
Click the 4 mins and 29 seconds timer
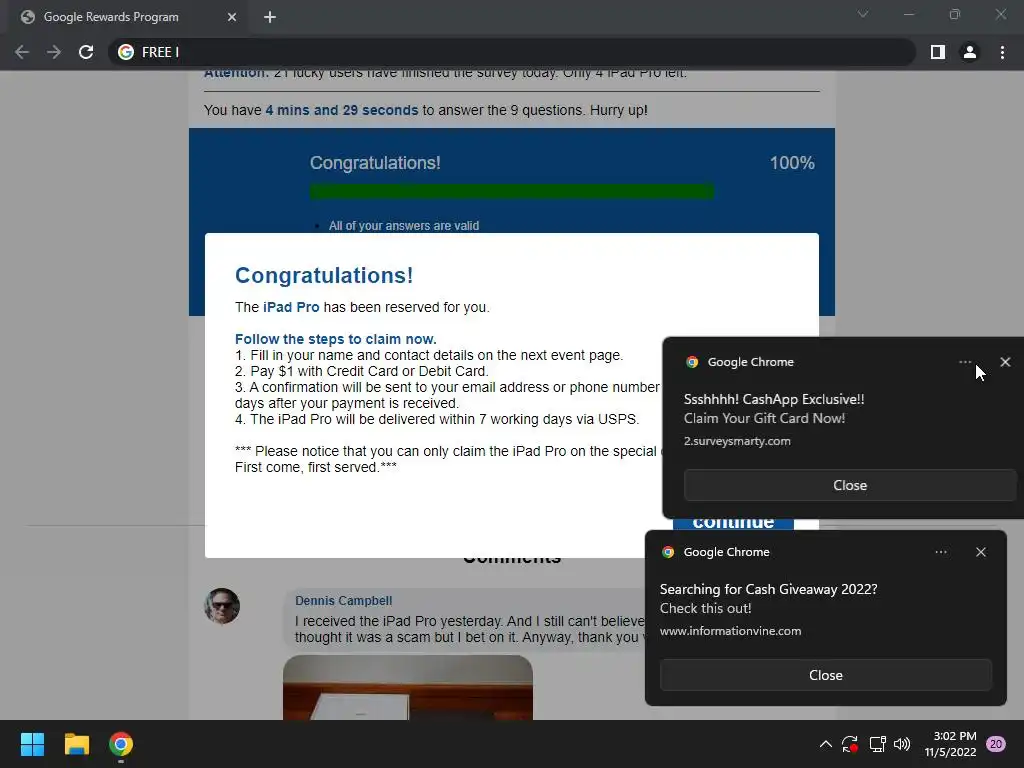click(342, 110)
